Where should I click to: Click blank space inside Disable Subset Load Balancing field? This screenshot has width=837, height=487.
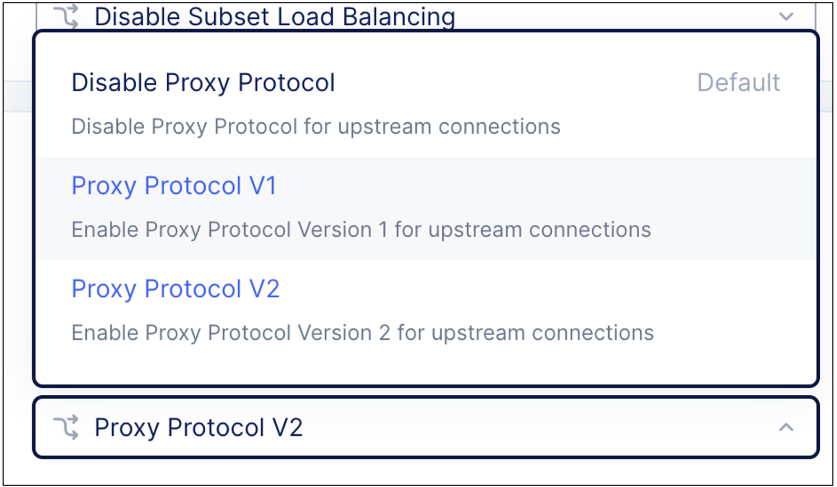click(x=620, y=16)
